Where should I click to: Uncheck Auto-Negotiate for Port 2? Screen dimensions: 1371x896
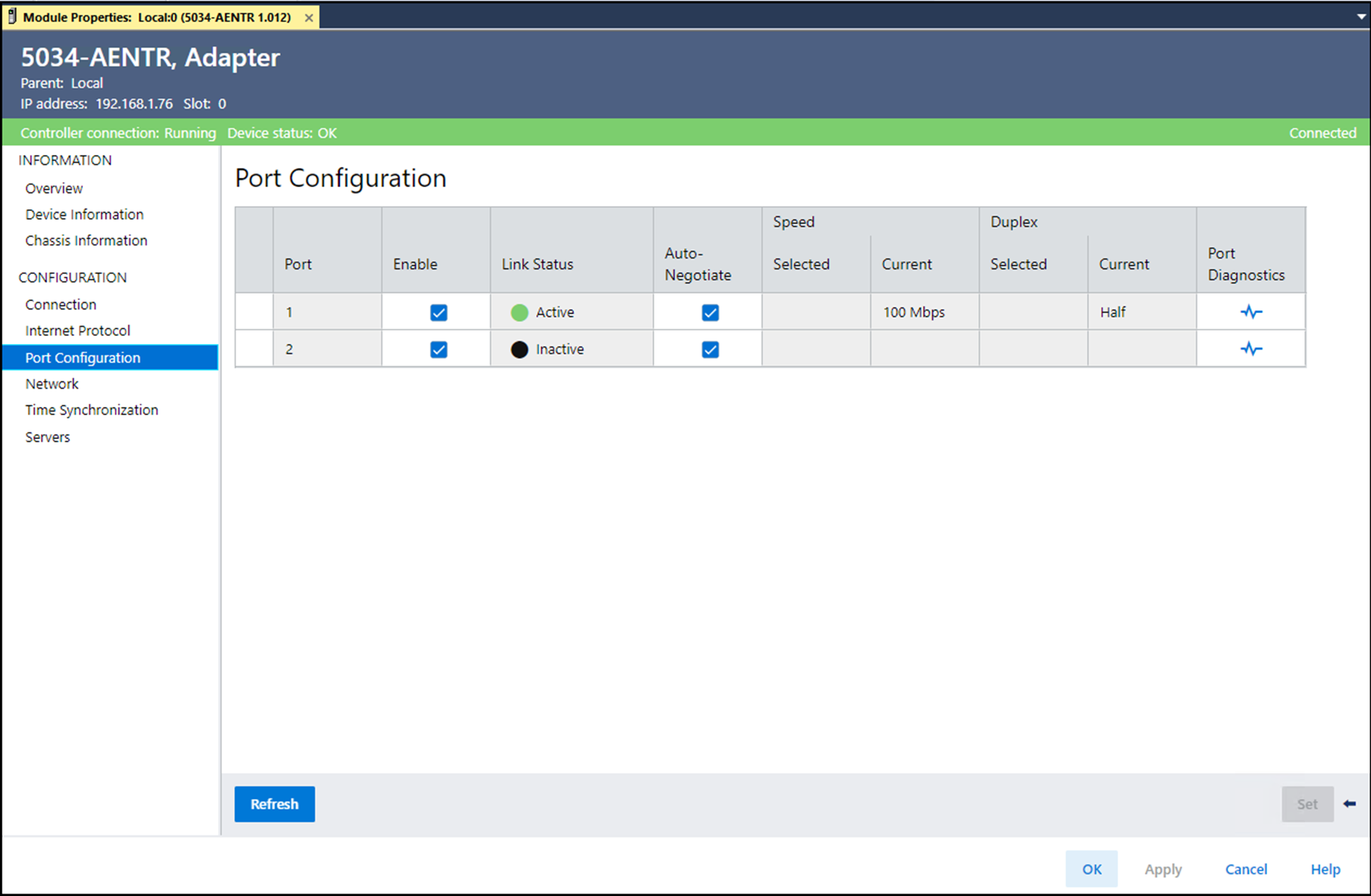(x=710, y=349)
